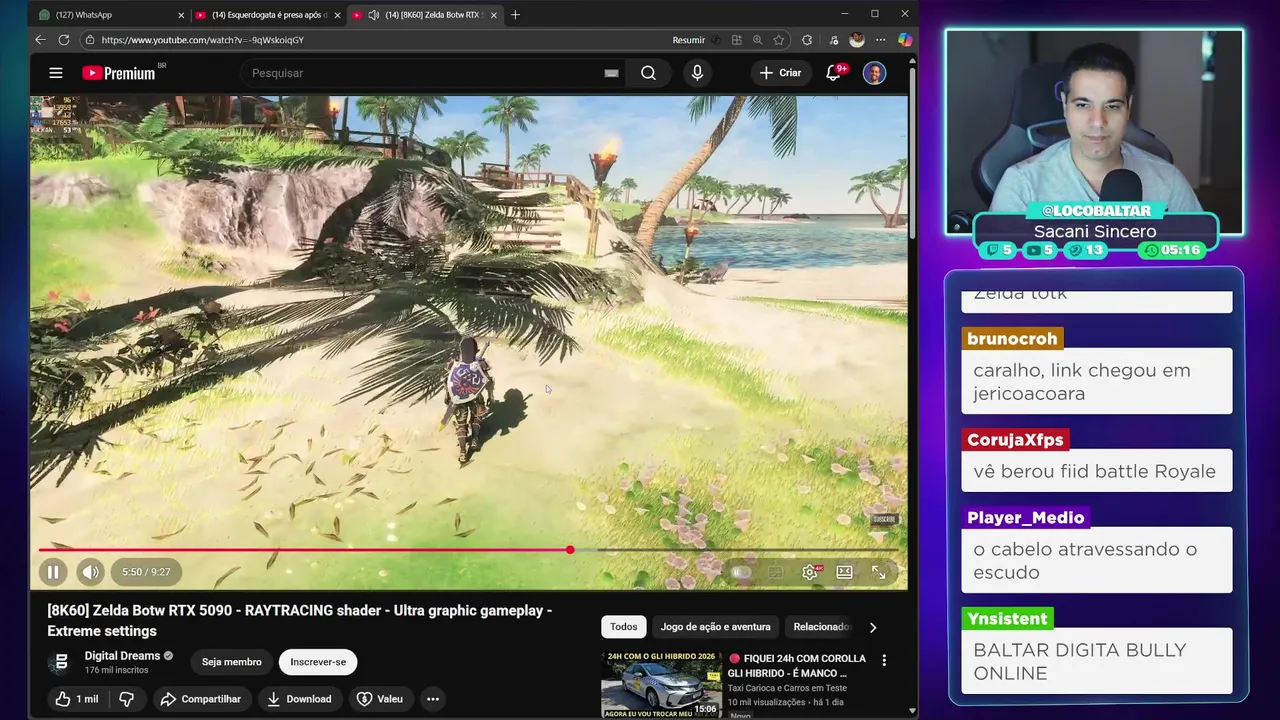Close the Zelda Botw tab
This screenshot has width=1280, height=720.
tap(493, 15)
